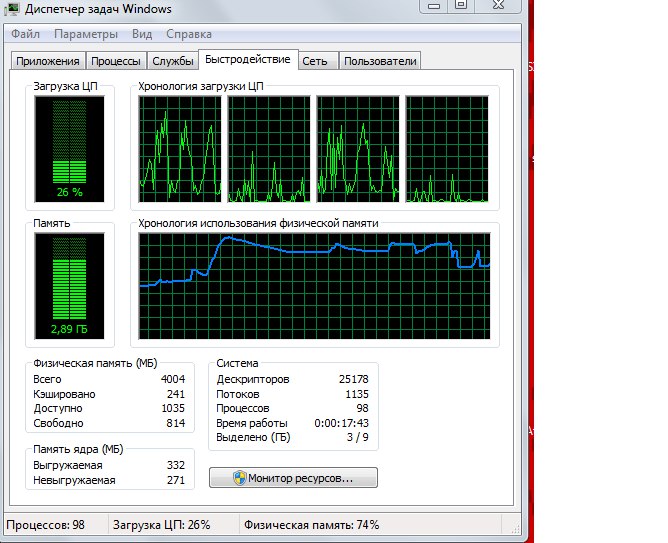668x543 pixels.
Task: Close the Диспетчер задач window
Action: tap(498, 6)
